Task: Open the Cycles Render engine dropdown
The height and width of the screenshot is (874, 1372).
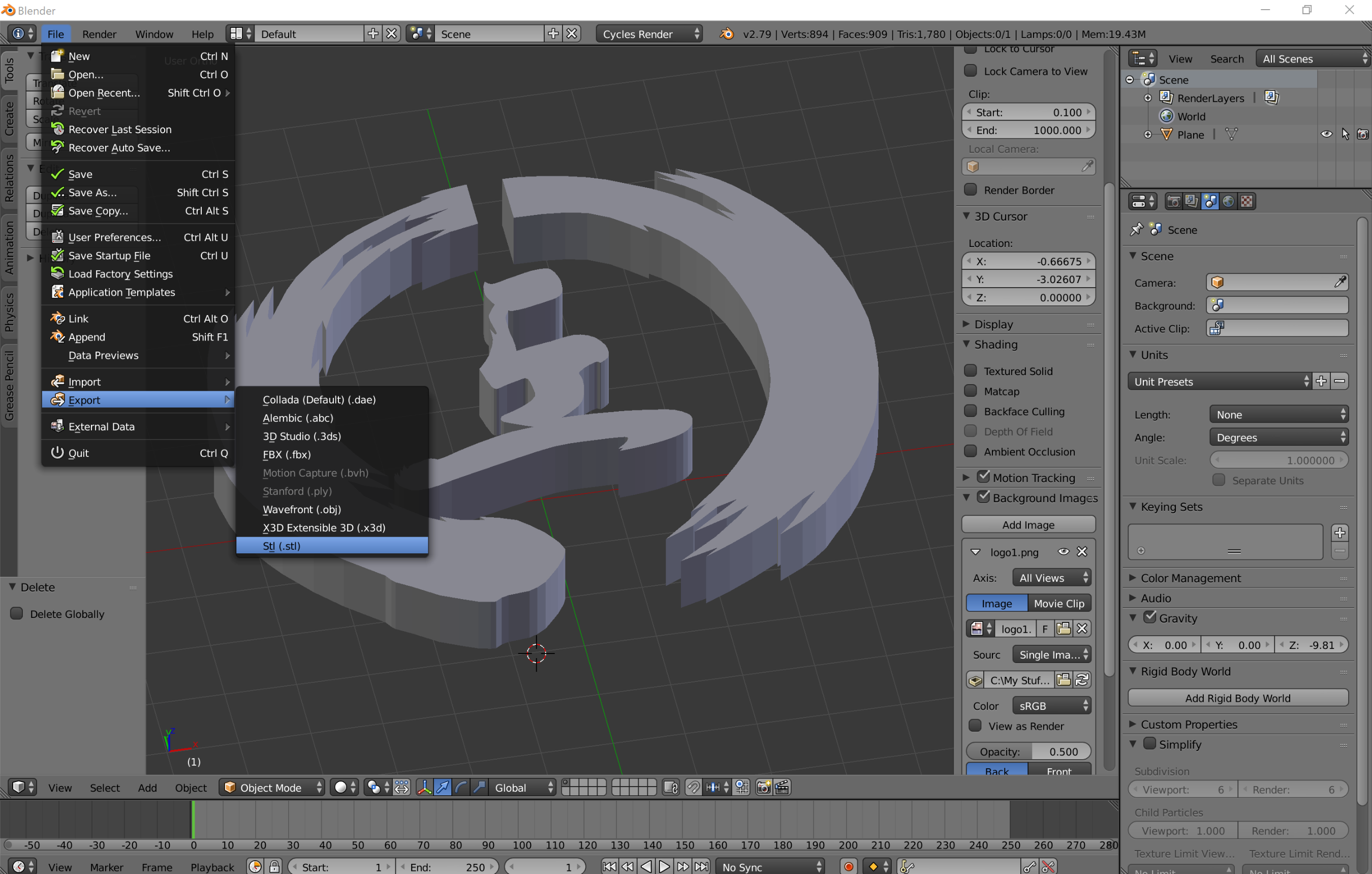Action: [649, 34]
